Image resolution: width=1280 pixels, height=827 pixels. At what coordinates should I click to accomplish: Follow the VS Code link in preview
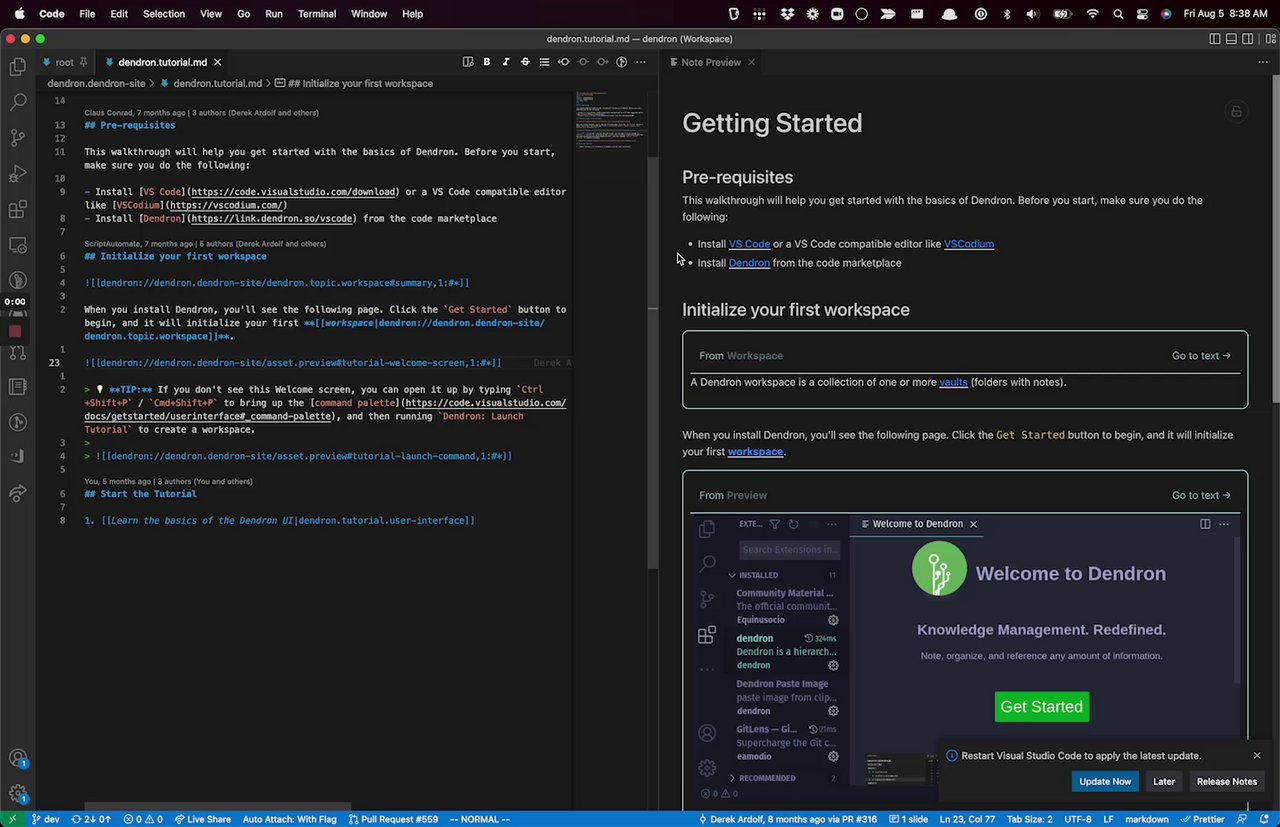tap(749, 244)
